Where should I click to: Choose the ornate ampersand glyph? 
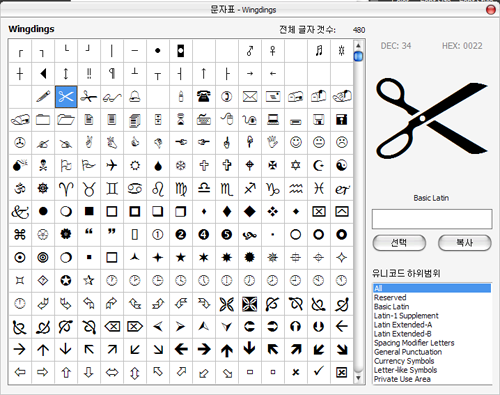tap(20, 212)
